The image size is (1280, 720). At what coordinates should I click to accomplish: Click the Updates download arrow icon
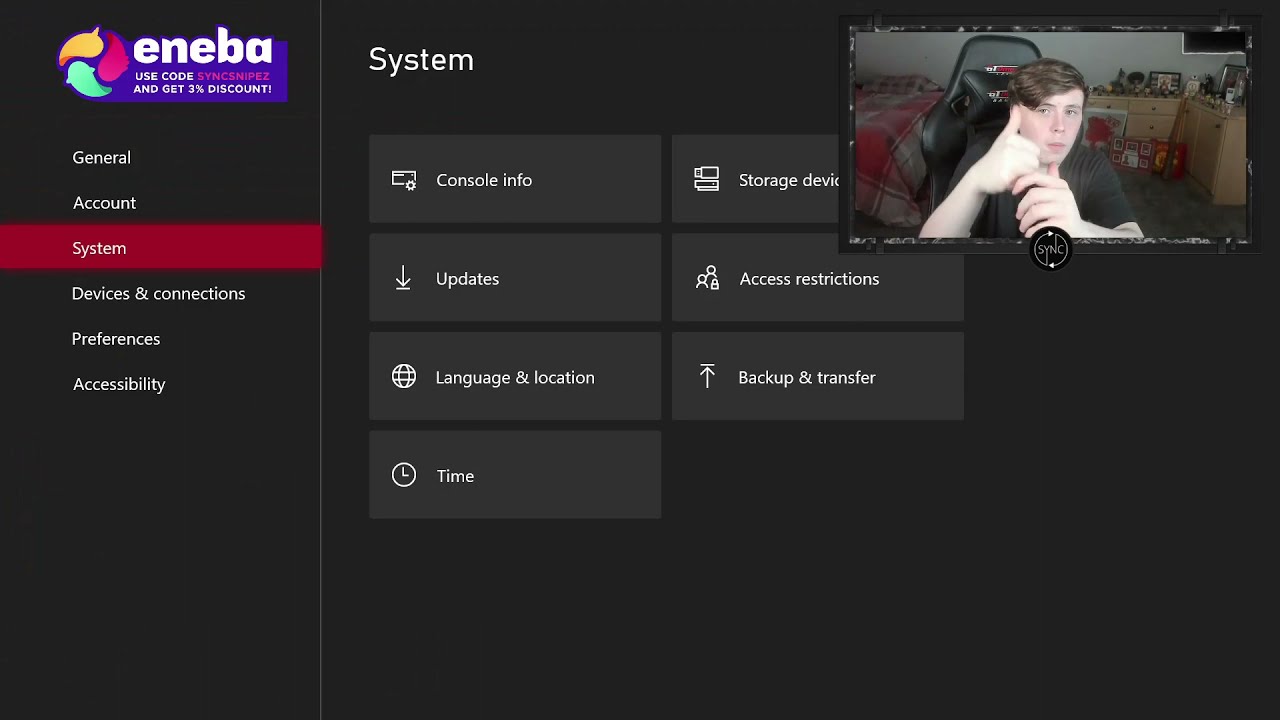[x=403, y=278]
